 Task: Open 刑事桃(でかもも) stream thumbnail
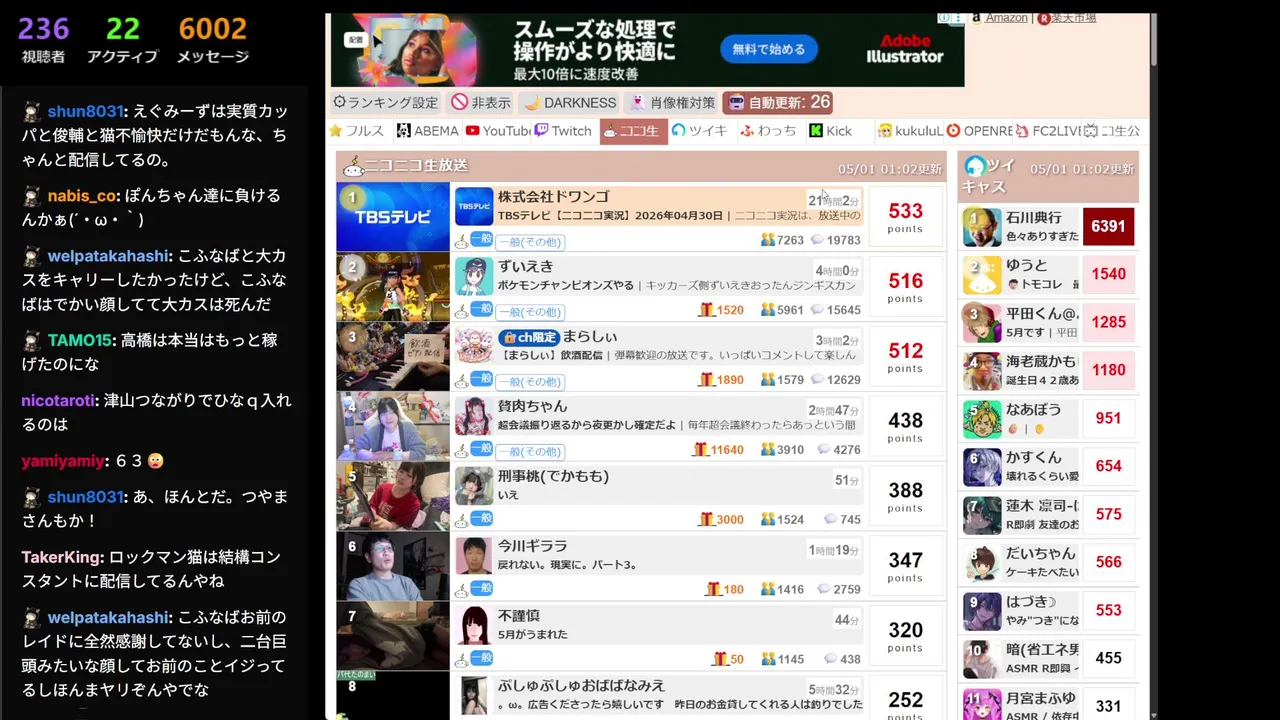[393, 496]
